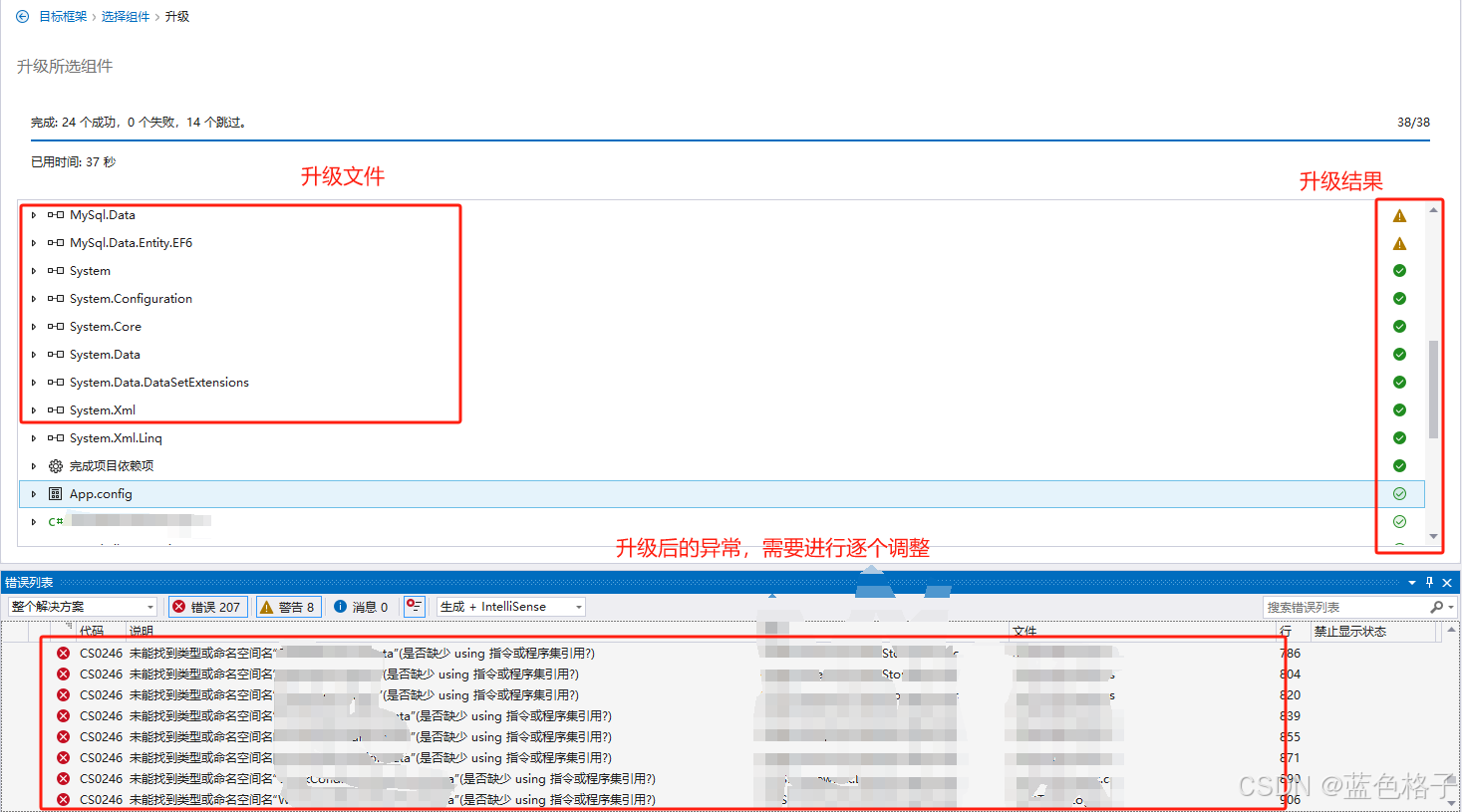Click the gear icon beside 完成项目依赖项
The height and width of the screenshot is (812, 1462).
click(x=56, y=466)
